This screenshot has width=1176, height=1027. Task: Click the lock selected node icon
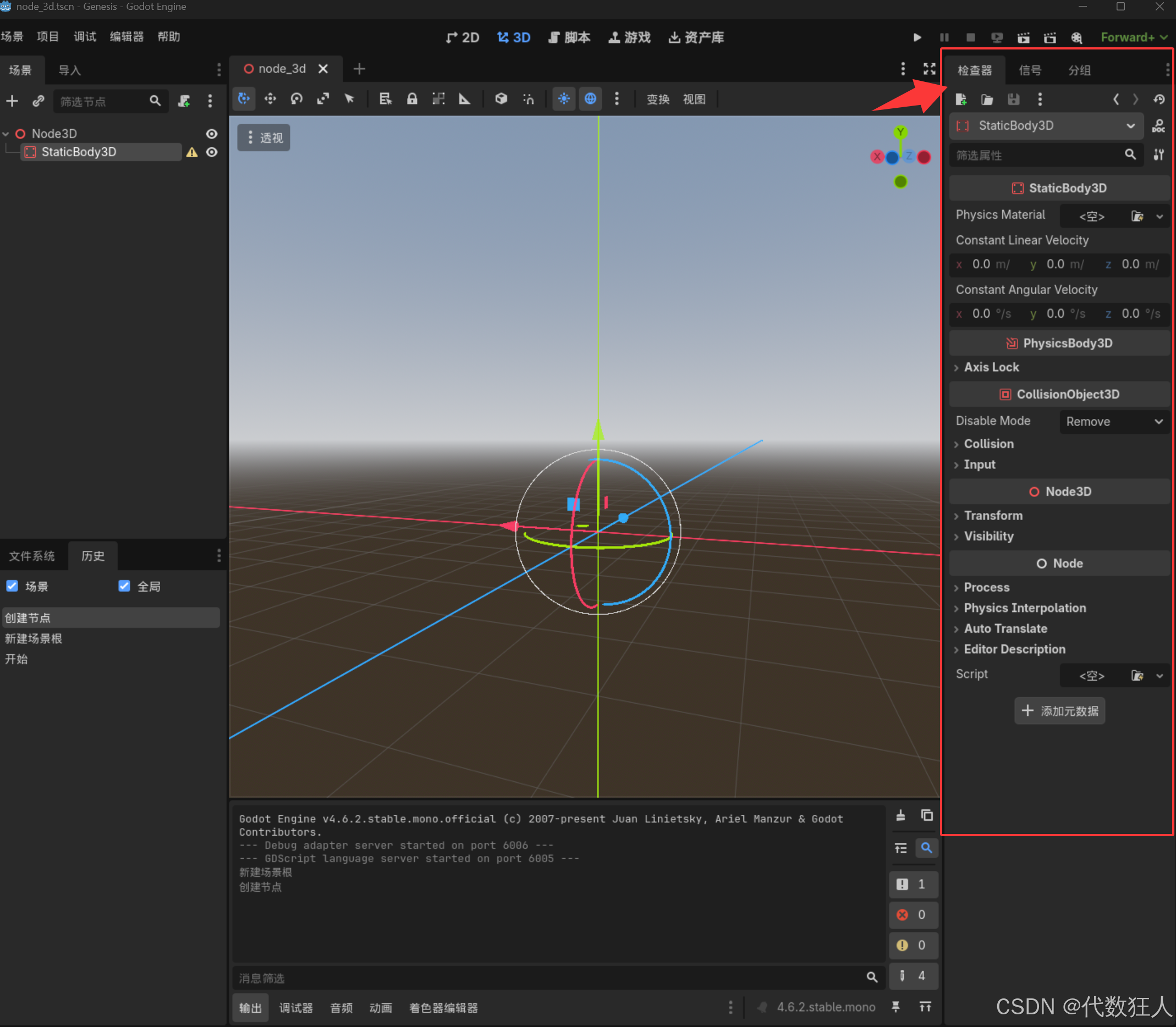[x=411, y=99]
